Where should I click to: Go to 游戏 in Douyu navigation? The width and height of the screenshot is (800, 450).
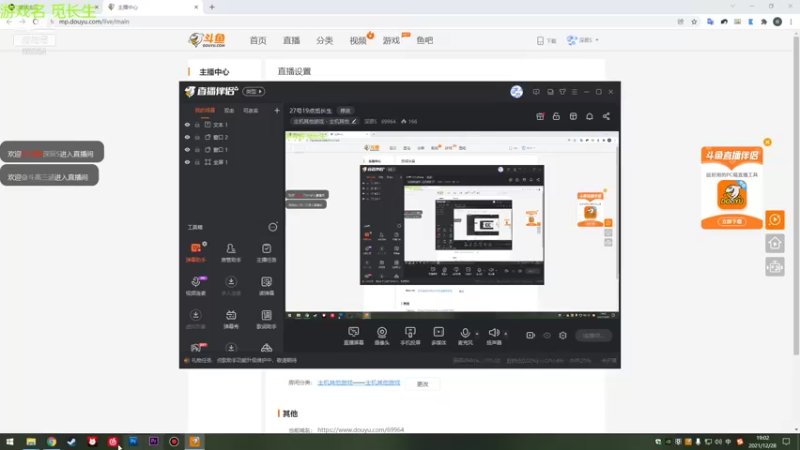pyautogui.click(x=391, y=40)
